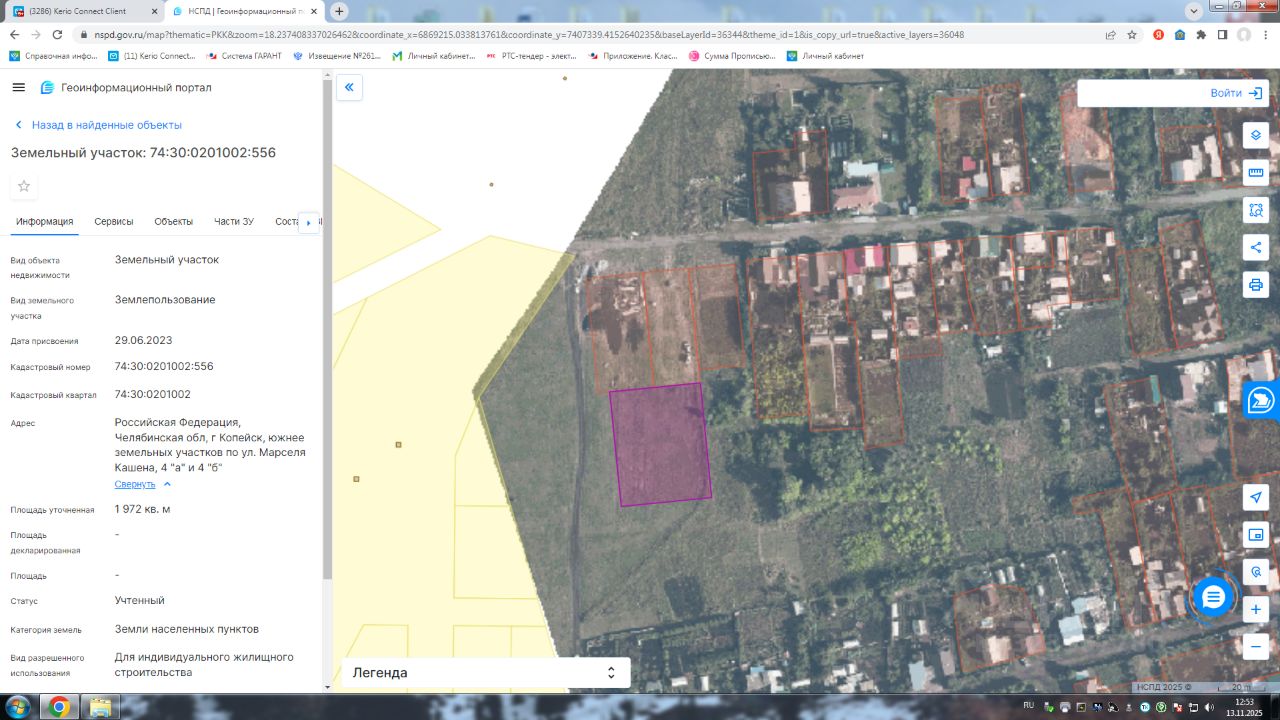Activate the search-by-area selection tool
1280x720 pixels.
(1256, 210)
